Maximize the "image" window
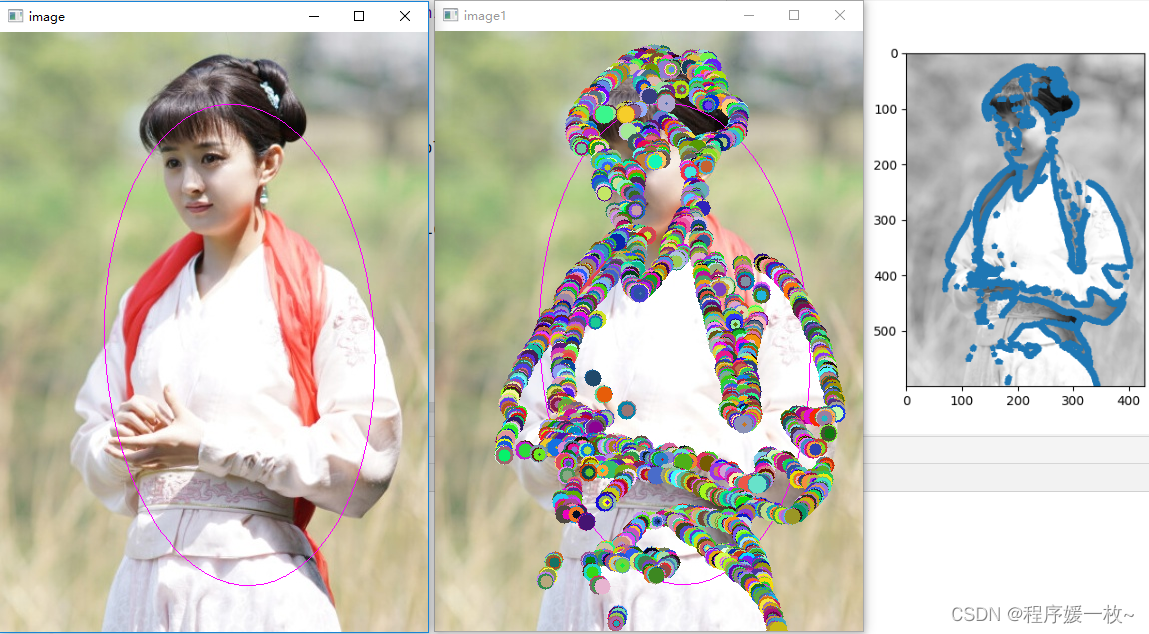1149x634 pixels. click(359, 16)
